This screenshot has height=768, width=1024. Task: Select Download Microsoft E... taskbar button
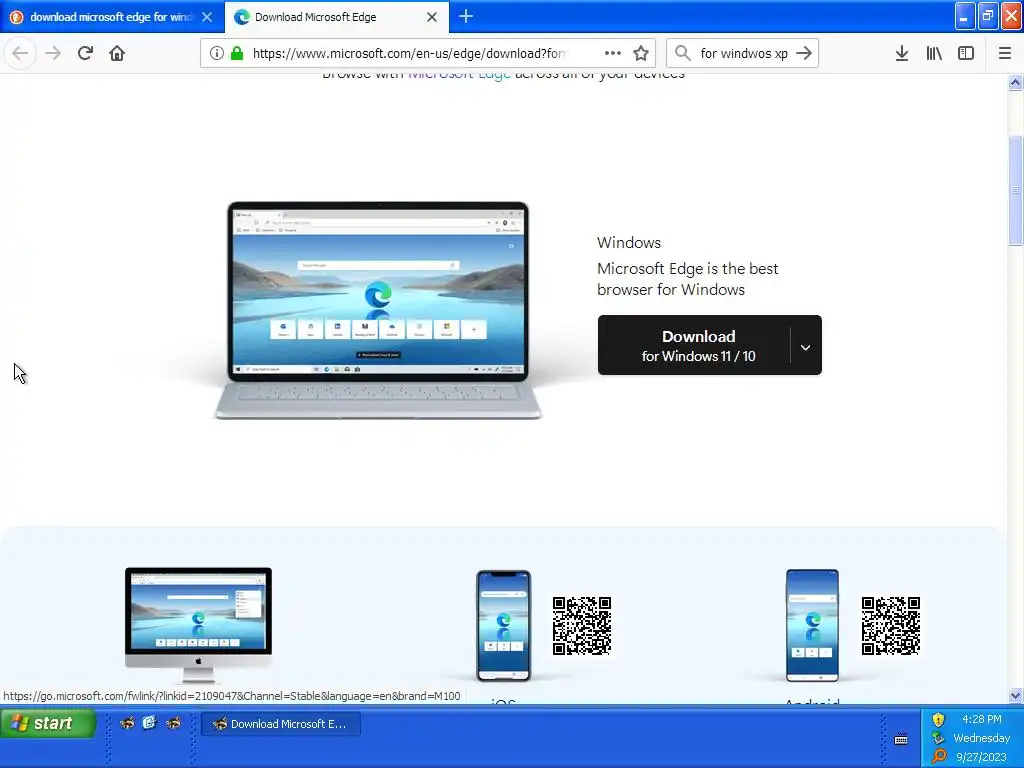[281, 724]
